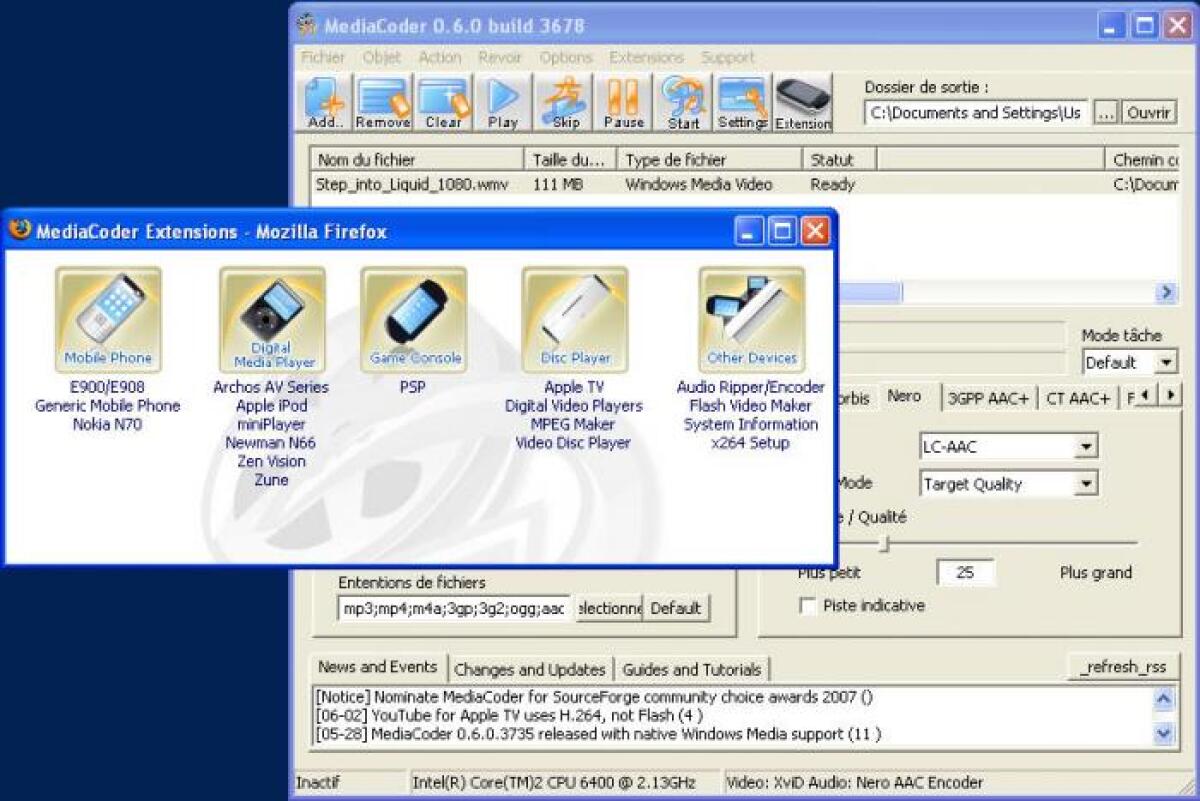This screenshot has height=801, width=1200.
Task: Open the Mobile Phone extension icon
Action: point(108,317)
